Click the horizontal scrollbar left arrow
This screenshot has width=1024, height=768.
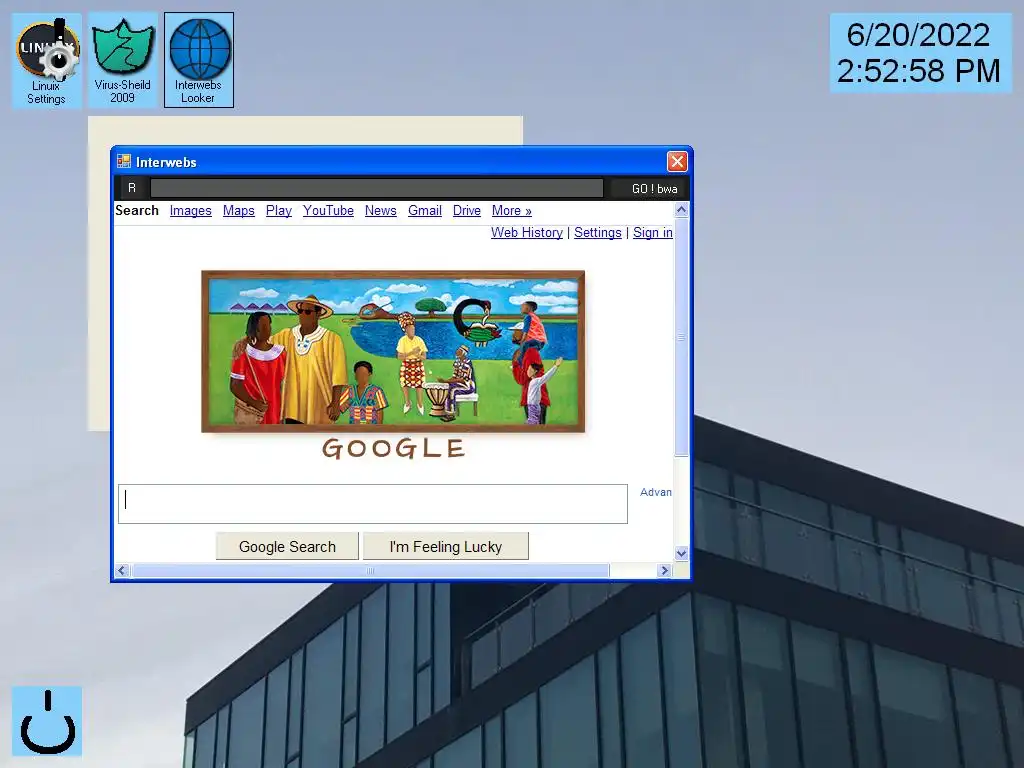121,570
